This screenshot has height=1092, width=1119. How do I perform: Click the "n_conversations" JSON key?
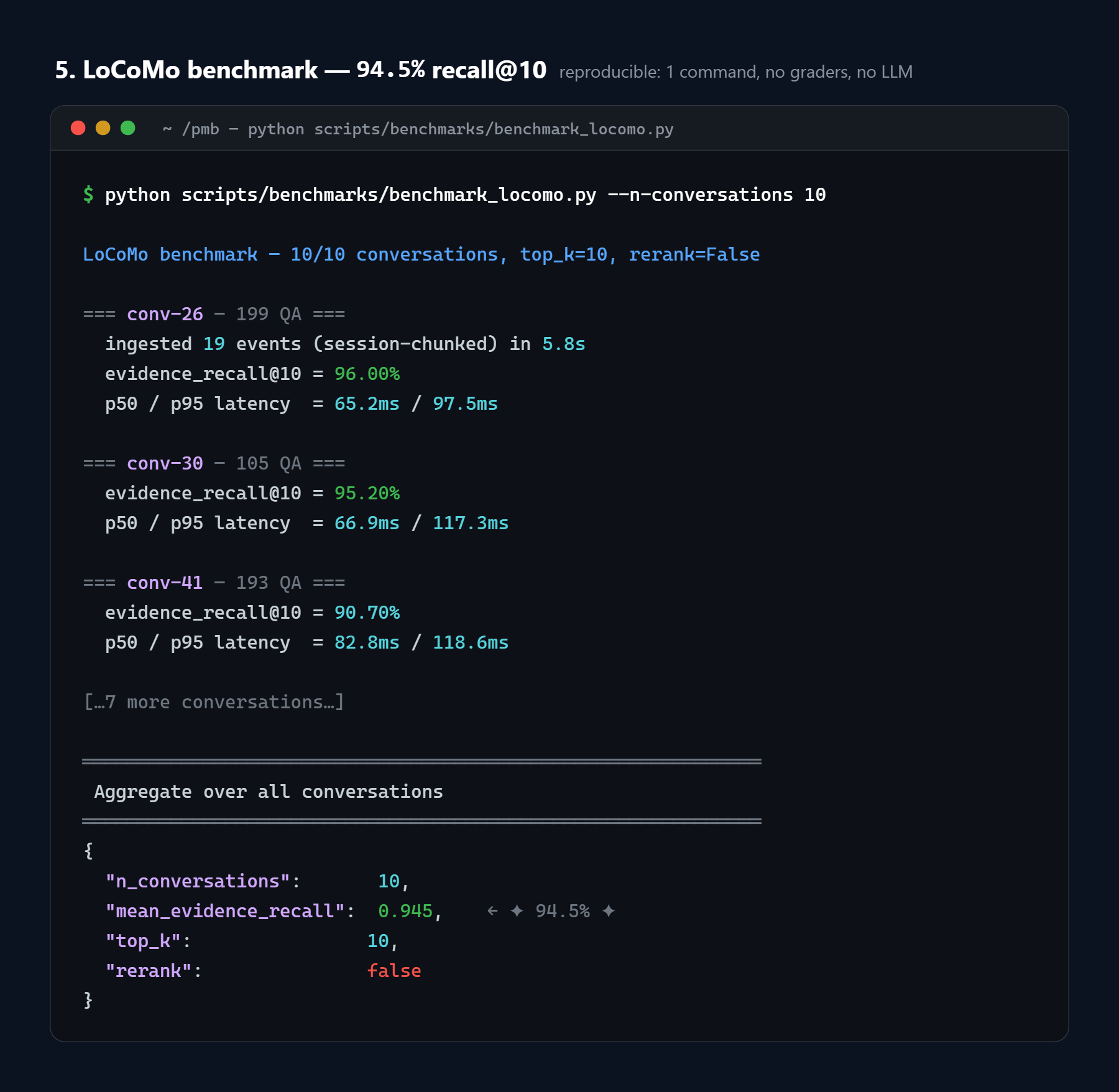click(x=198, y=881)
